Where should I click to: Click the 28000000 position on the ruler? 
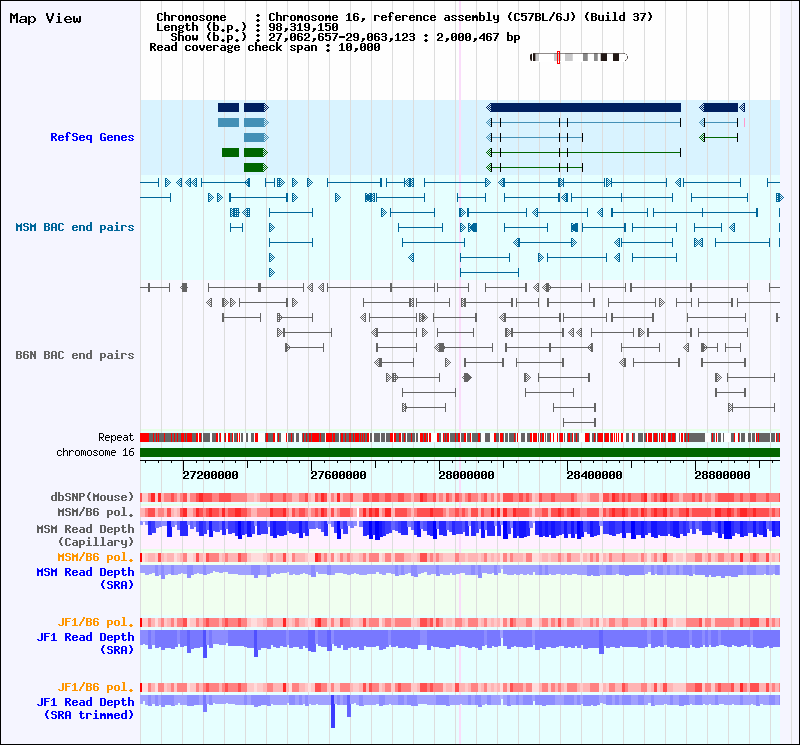pyautogui.click(x=466, y=475)
